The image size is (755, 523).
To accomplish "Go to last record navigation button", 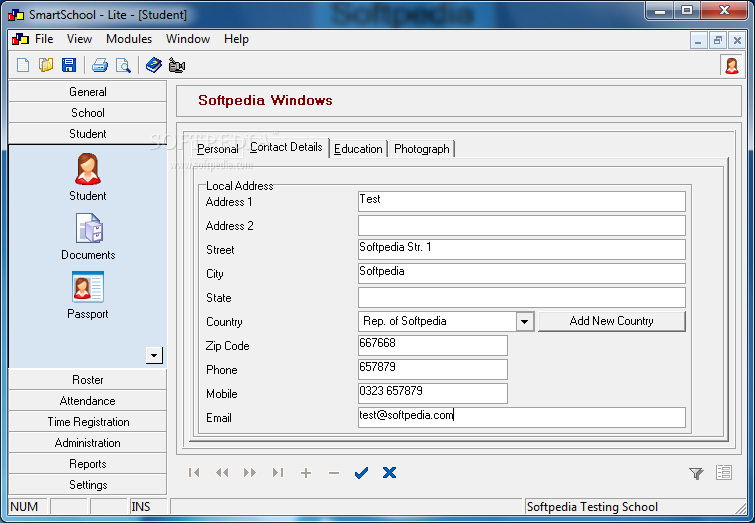I will (278, 472).
